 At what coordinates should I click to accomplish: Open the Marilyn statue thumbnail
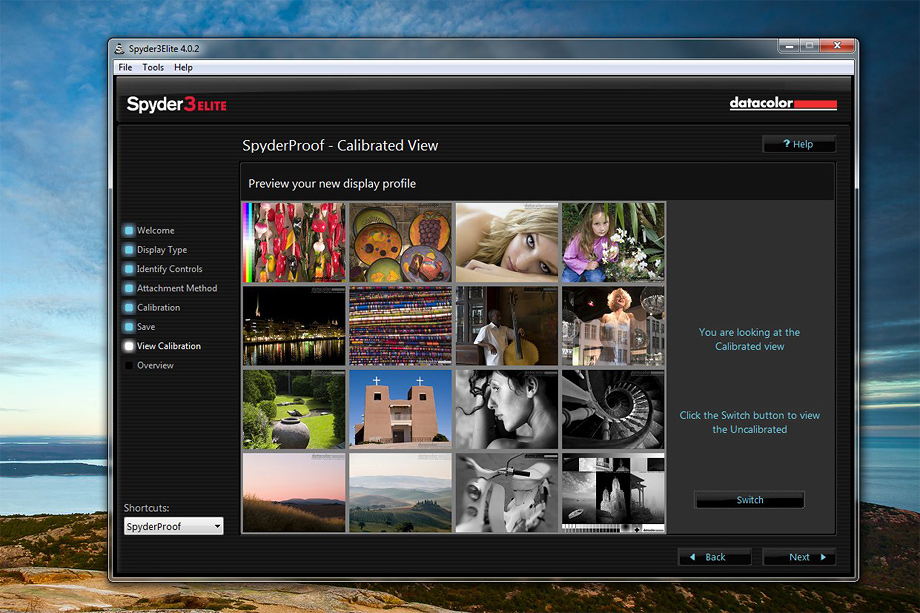point(613,326)
